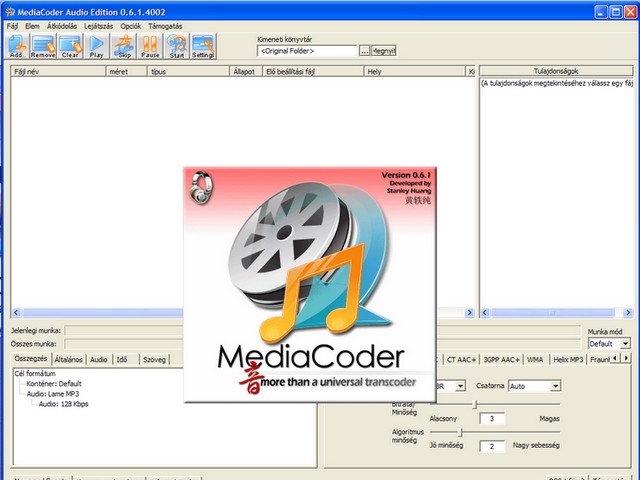Open the Elem menu
The image size is (640, 480).
32,26
